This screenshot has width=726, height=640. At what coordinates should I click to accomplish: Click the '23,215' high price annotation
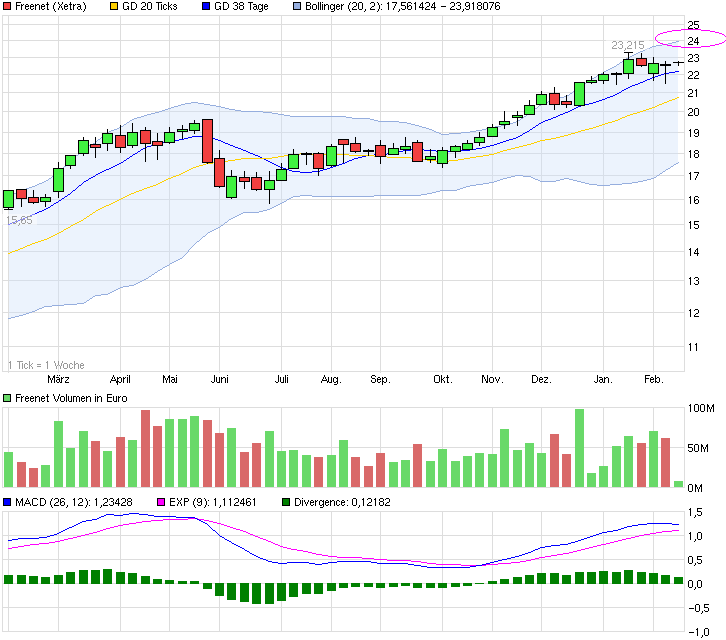click(628, 45)
